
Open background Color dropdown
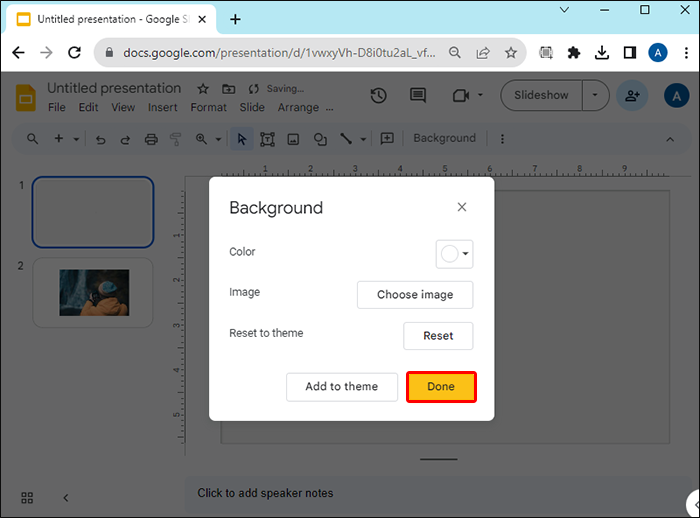454,254
